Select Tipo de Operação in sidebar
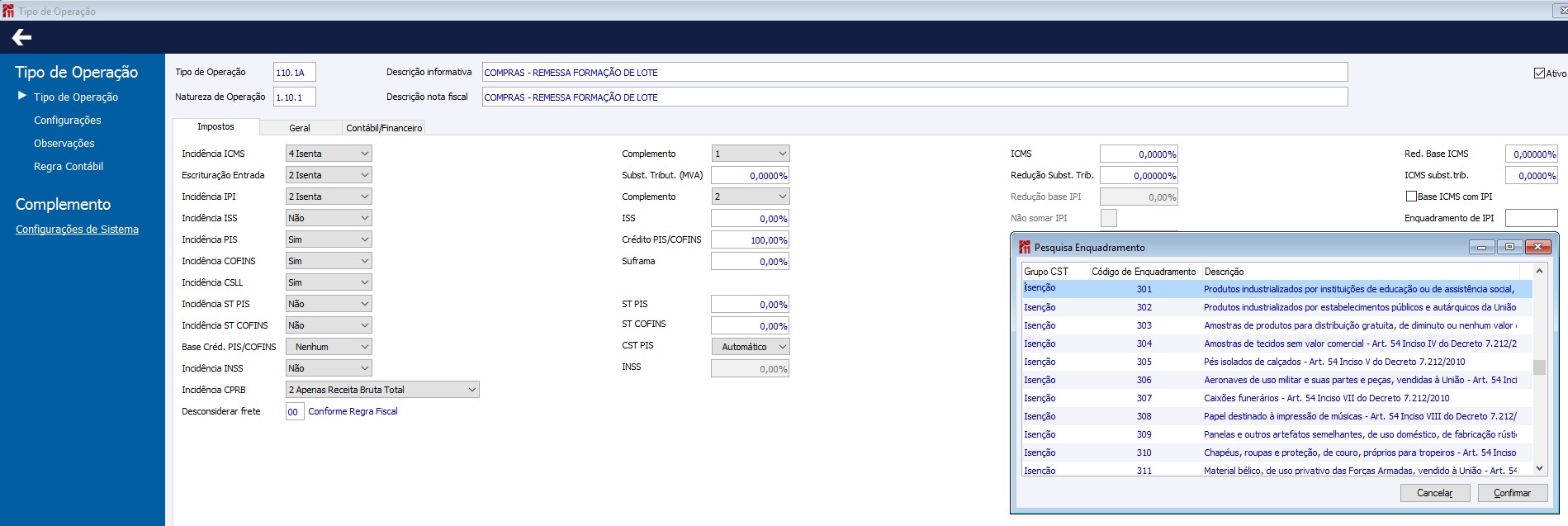1568x526 pixels. click(x=76, y=97)
